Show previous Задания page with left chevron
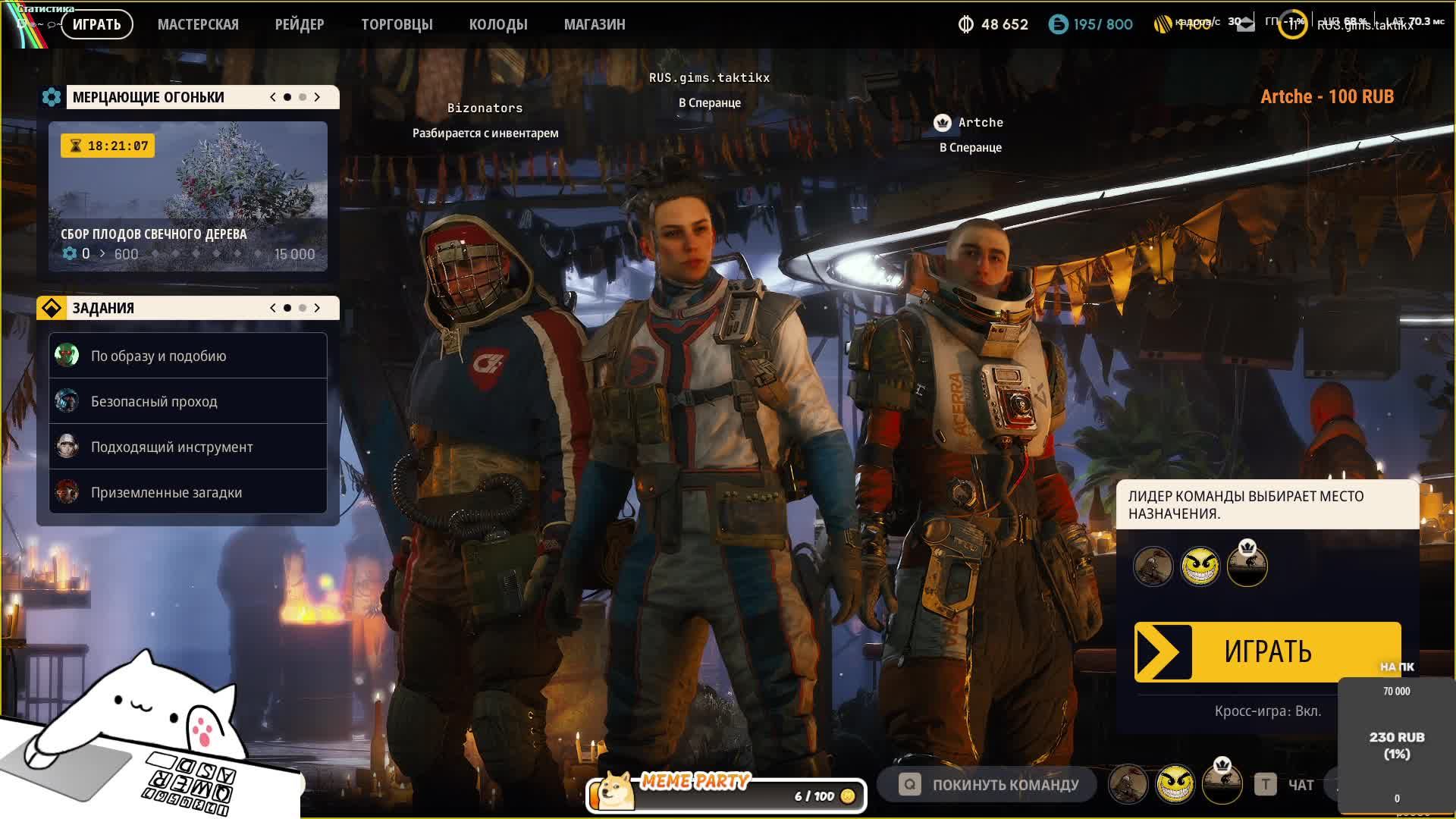 point(273,308)
